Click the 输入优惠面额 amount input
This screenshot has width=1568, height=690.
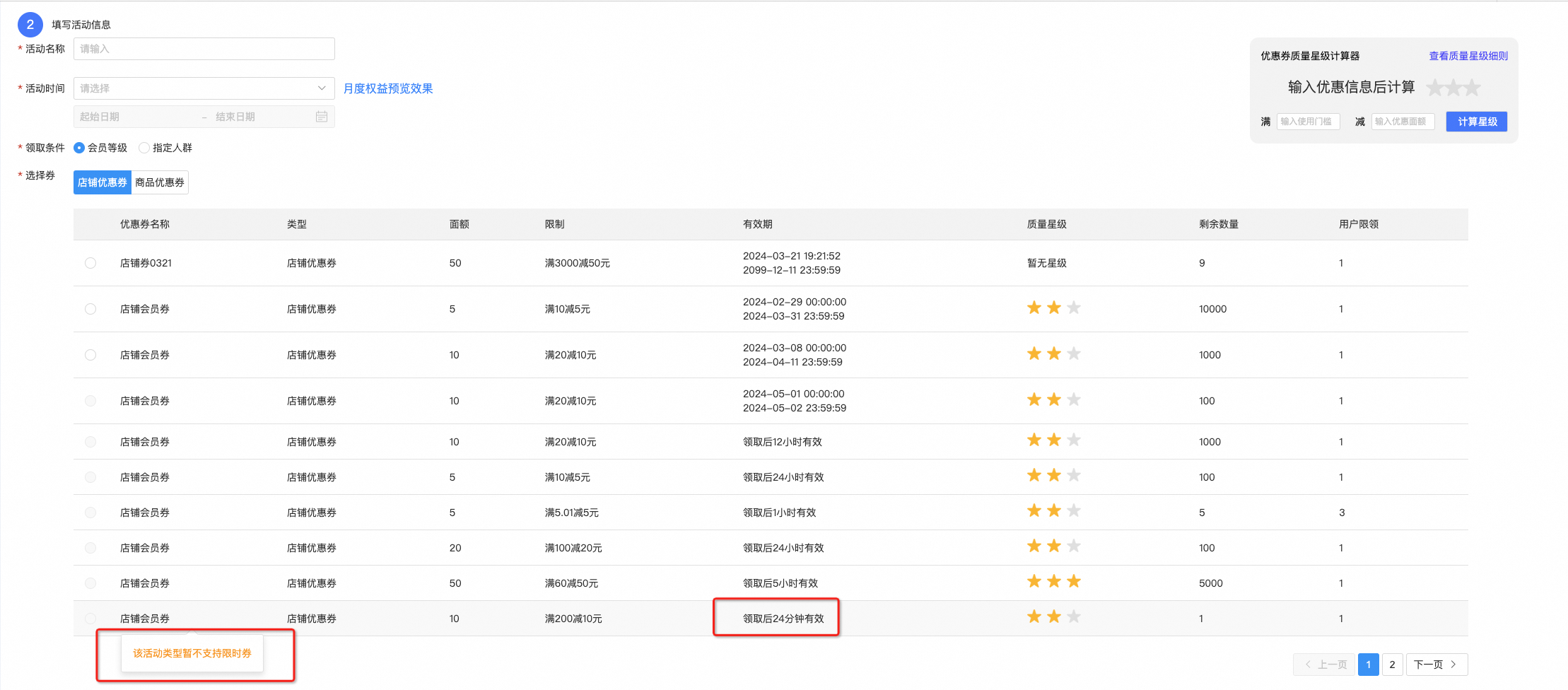coord(1403,122)
